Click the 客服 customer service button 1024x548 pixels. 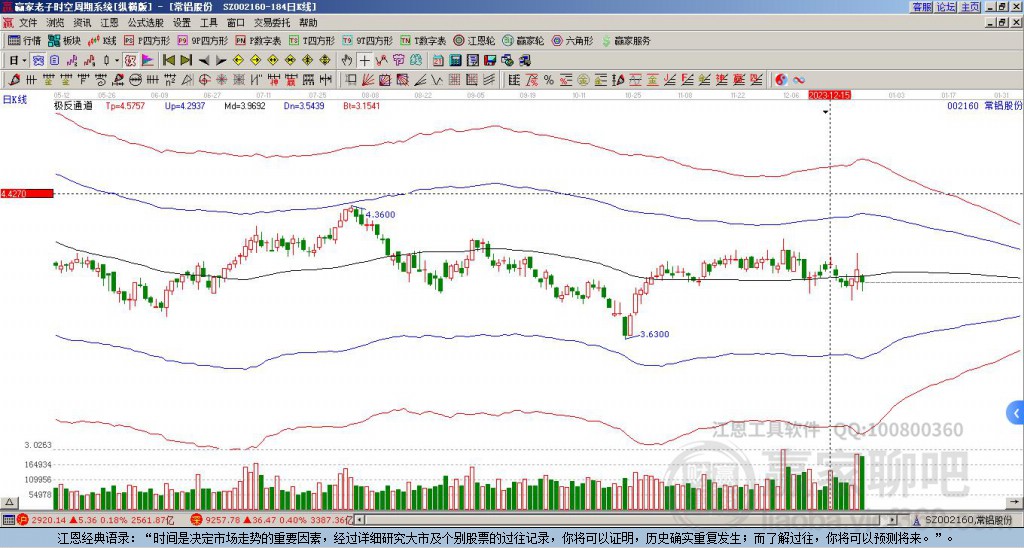(922, 7)
